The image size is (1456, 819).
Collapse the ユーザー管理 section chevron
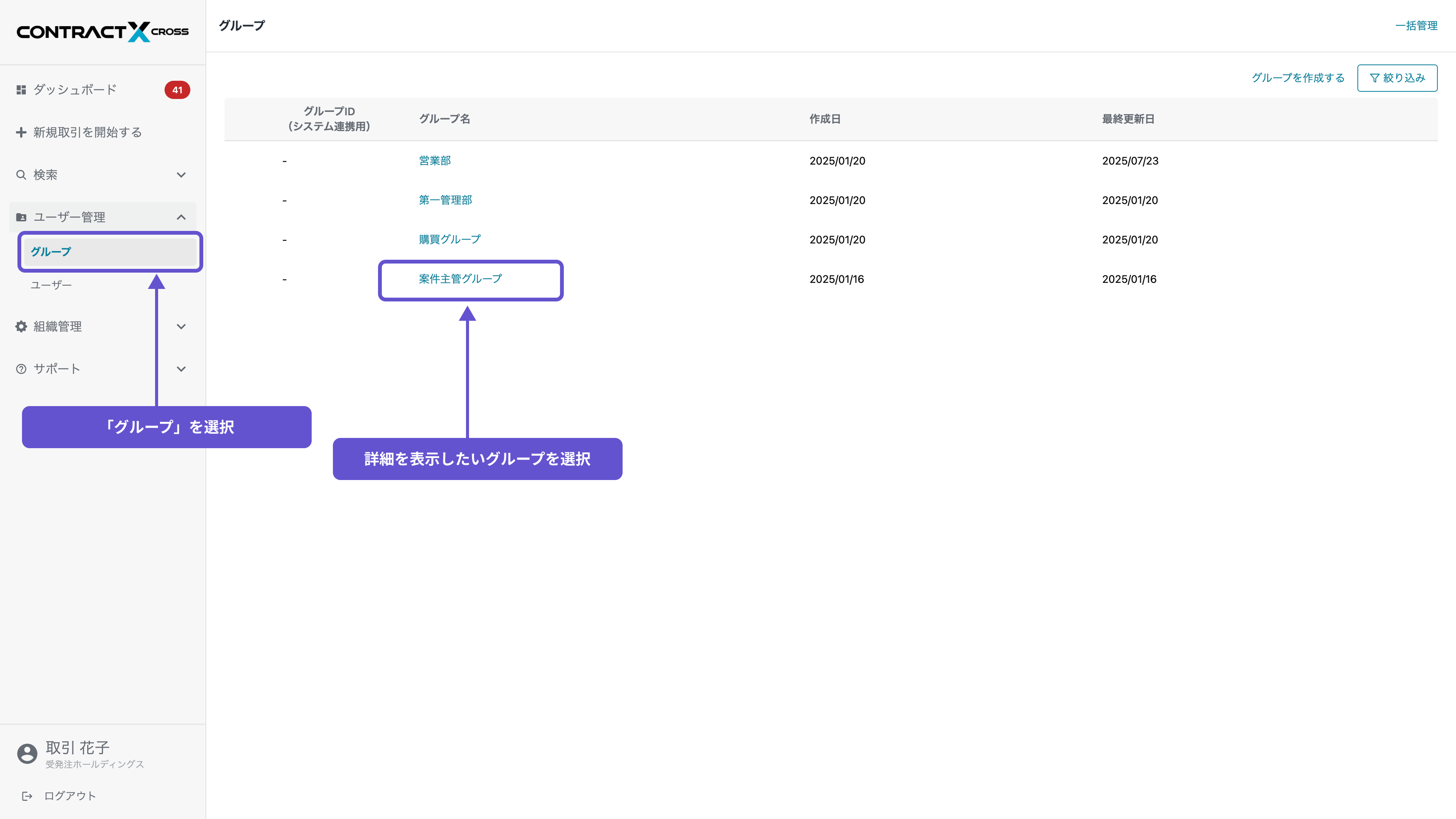pyautogui.click(x=181, y=217)
